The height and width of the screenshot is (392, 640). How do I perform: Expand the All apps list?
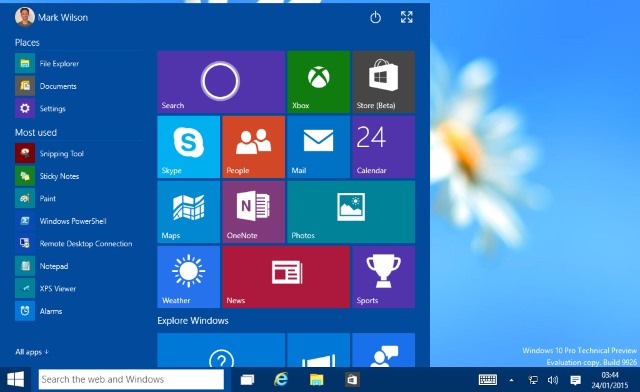[32, 352]
